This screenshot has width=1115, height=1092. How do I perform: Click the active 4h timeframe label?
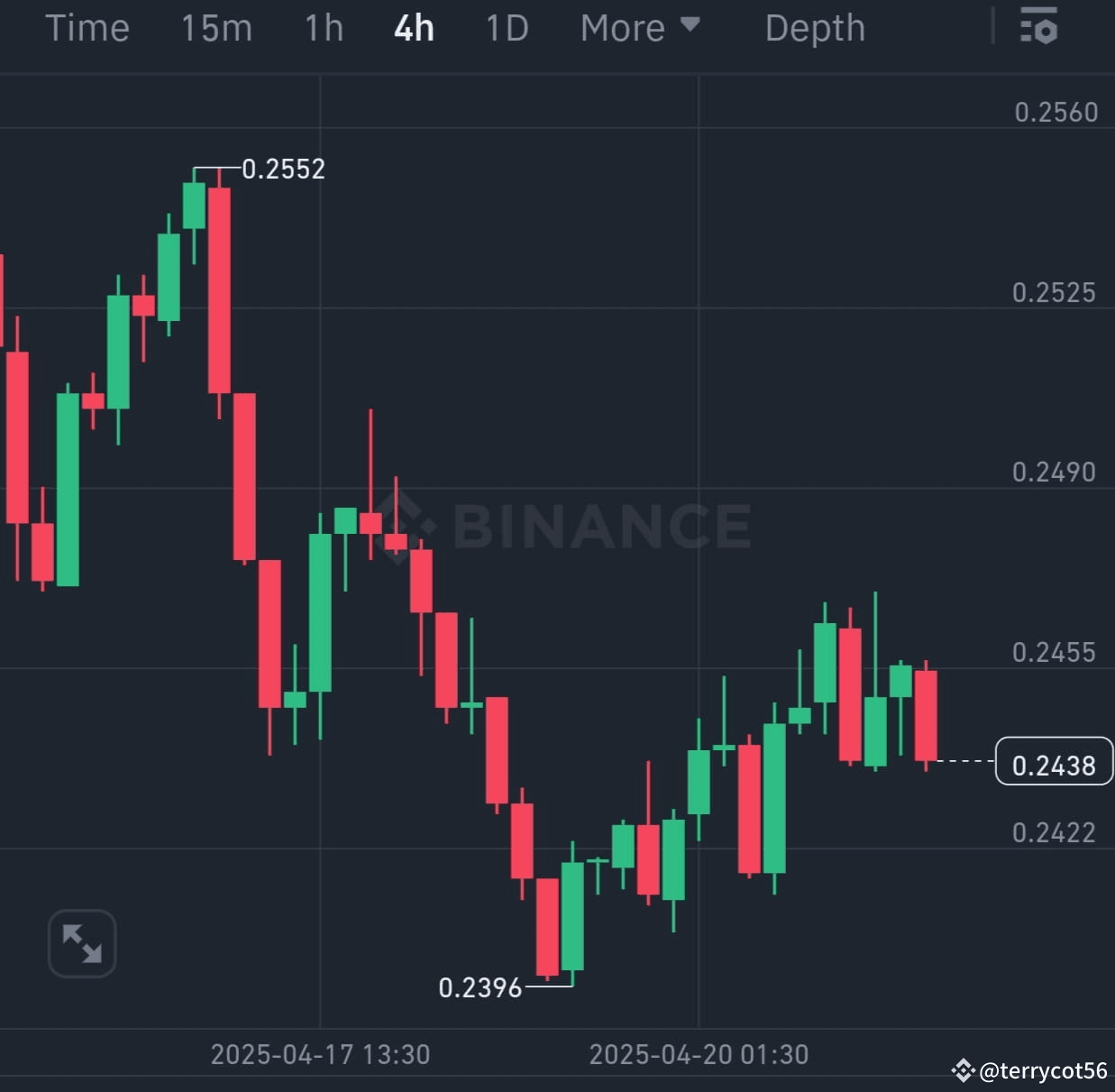(x=413, y=28)
